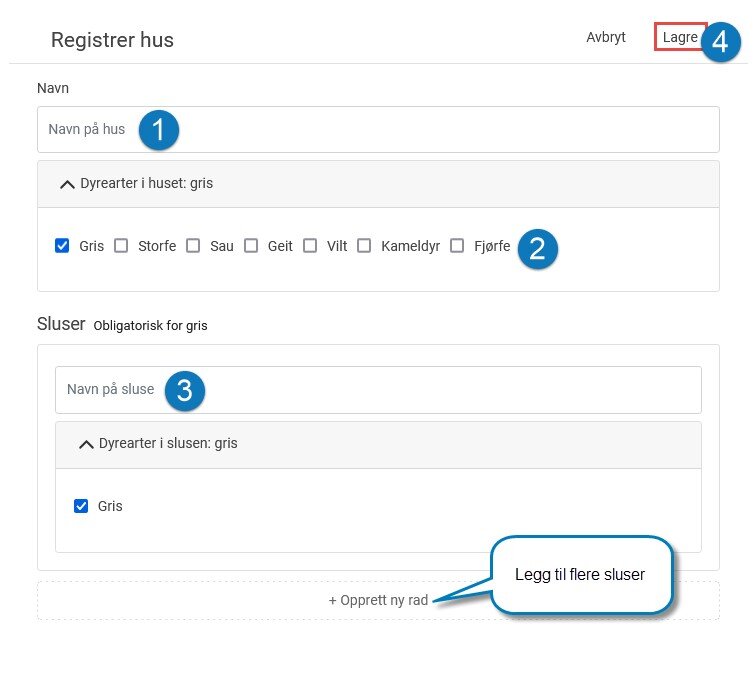Cancel registration with Avbryt

[606, 37]
